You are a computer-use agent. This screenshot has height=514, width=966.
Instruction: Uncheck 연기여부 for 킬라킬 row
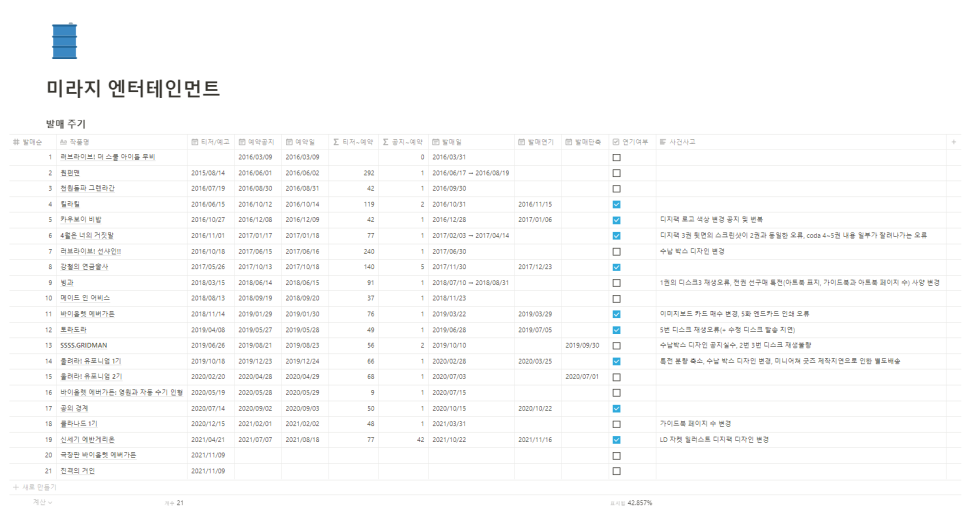617,205
